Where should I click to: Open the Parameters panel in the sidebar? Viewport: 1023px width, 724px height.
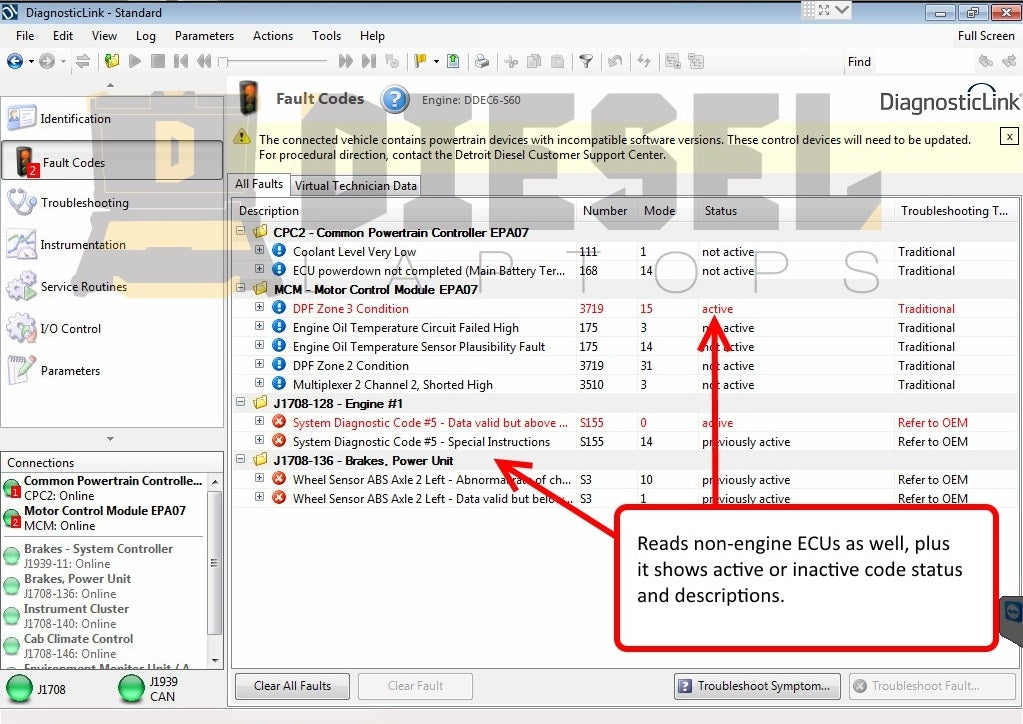click(x=112, y=370)
